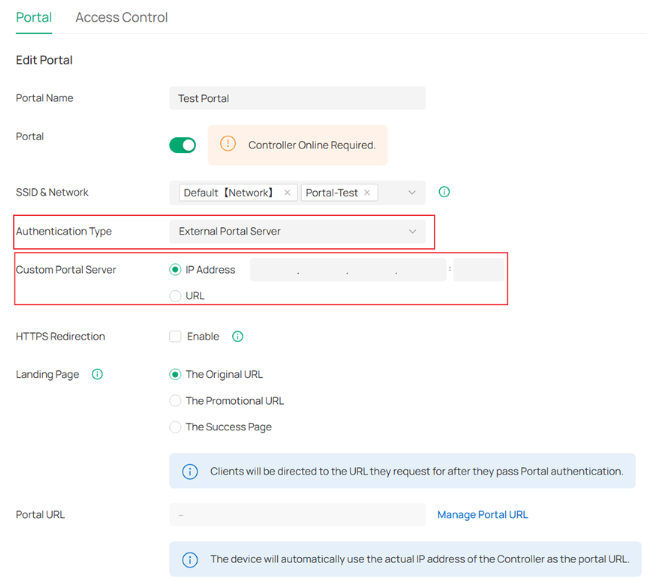Enable HTTPS Redirection checkbox
Screen dimensions: 660x588
pos(175,337)
